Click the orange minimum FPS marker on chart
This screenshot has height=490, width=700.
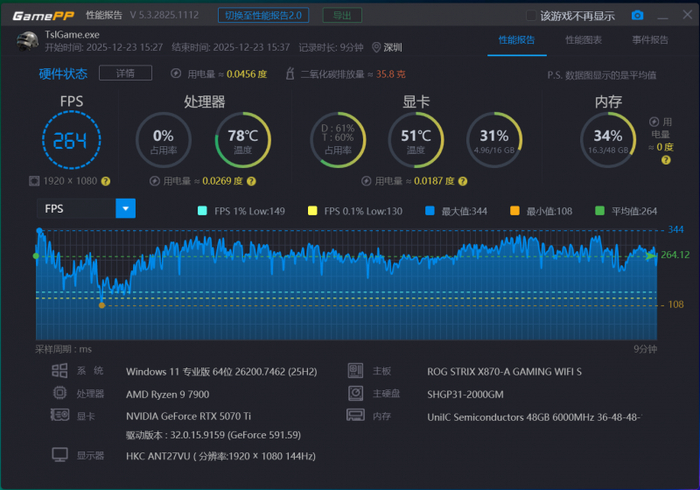[x=102, y=305]
